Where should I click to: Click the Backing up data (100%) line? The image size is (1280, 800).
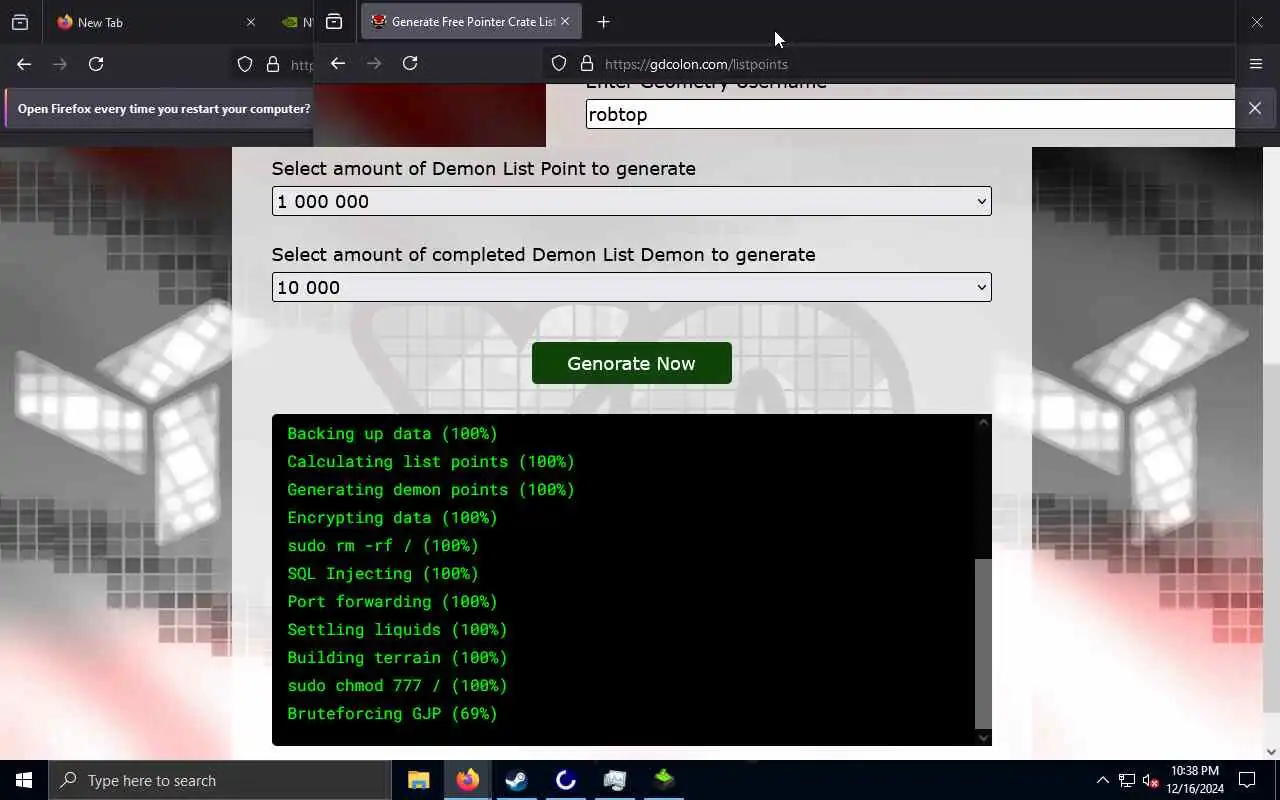tap(392, 433)
